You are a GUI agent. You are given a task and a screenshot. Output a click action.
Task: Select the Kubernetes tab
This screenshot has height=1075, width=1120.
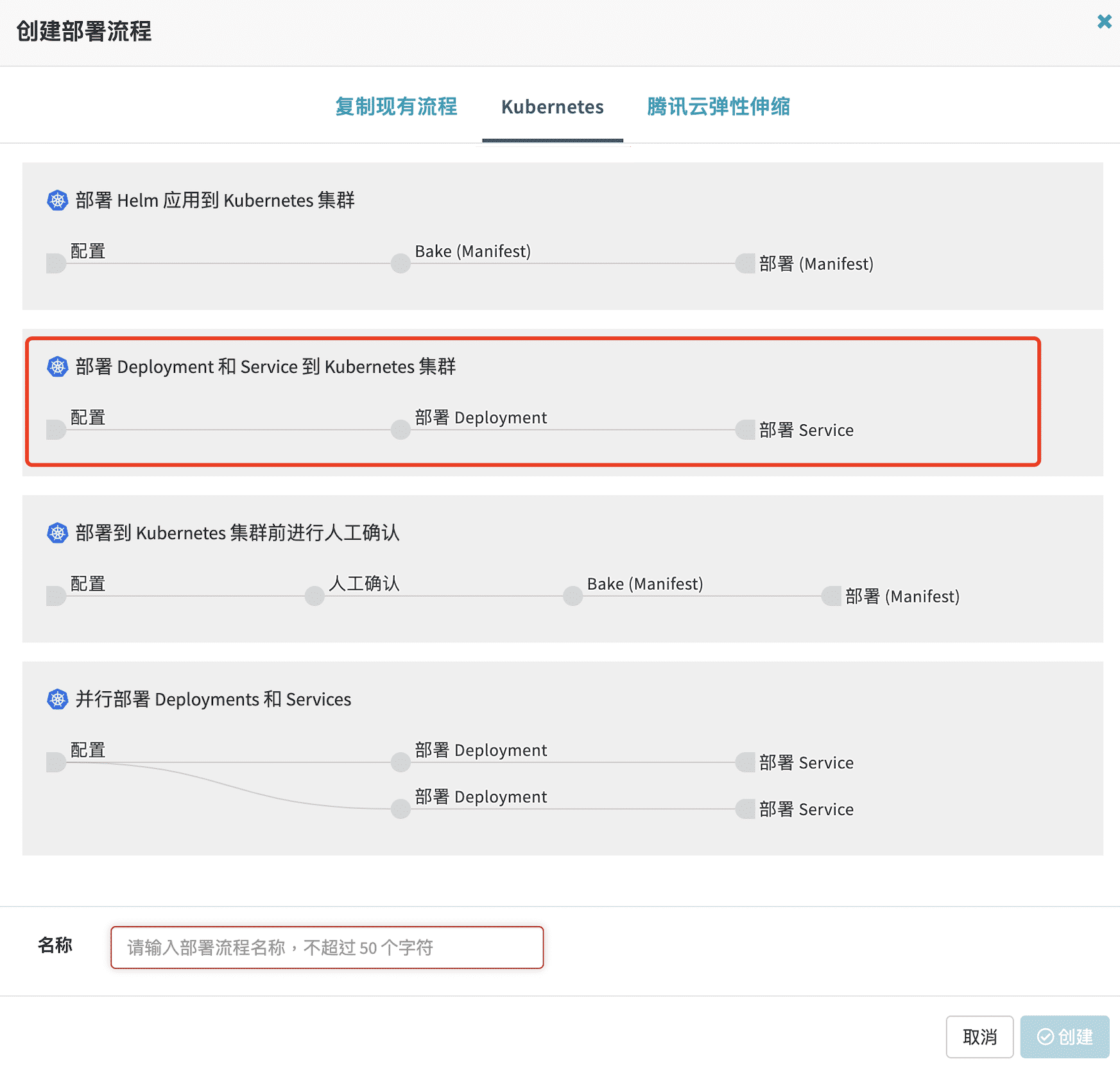[552, 107]
